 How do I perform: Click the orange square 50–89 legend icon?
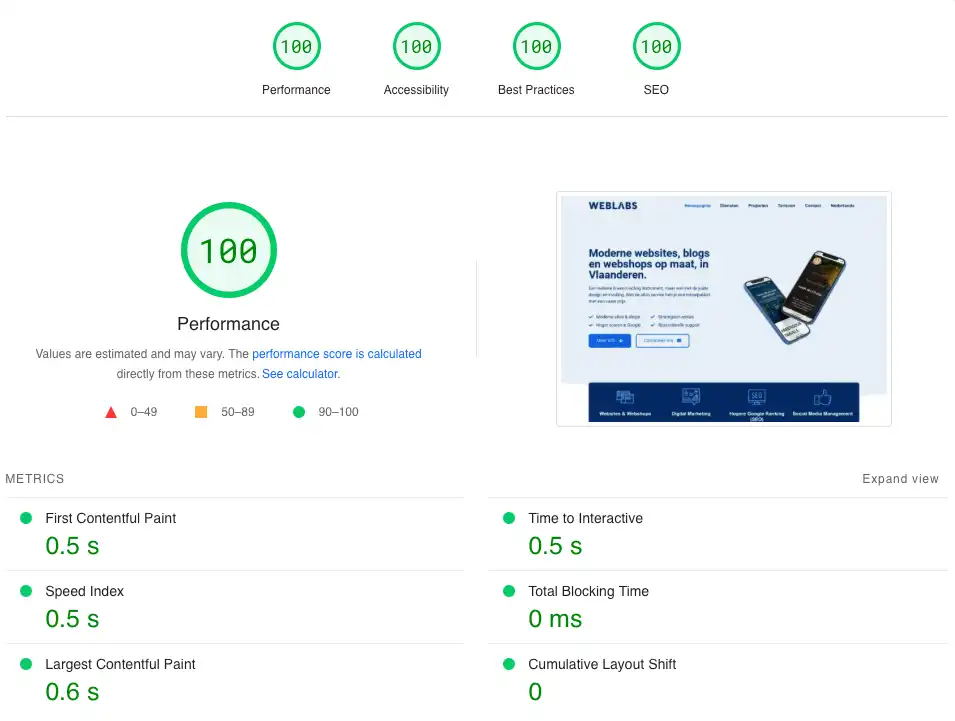pyautogui.click(x=201, y=412)
